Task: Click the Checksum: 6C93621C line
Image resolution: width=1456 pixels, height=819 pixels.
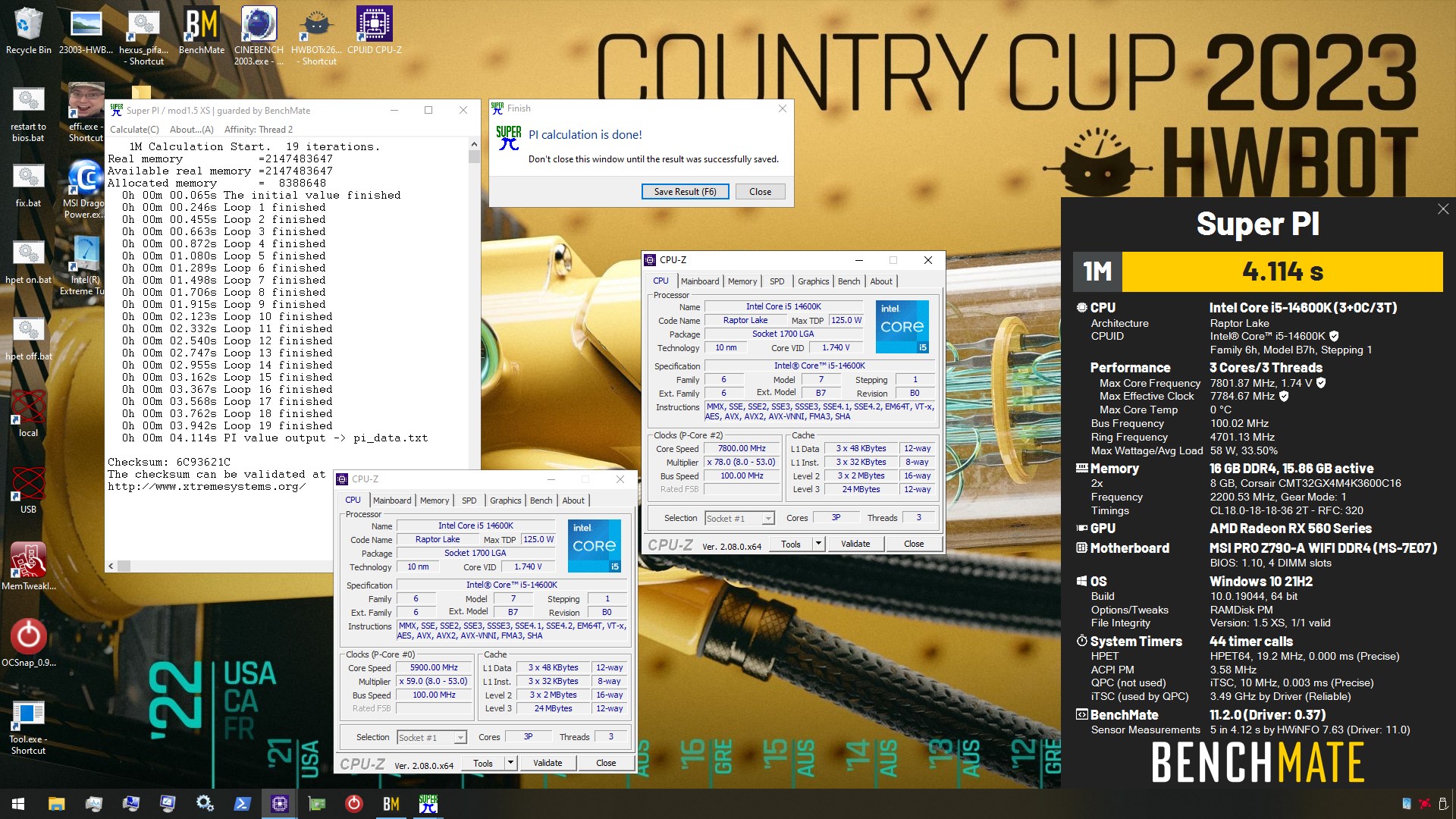Action: click(x=169, y=462)
